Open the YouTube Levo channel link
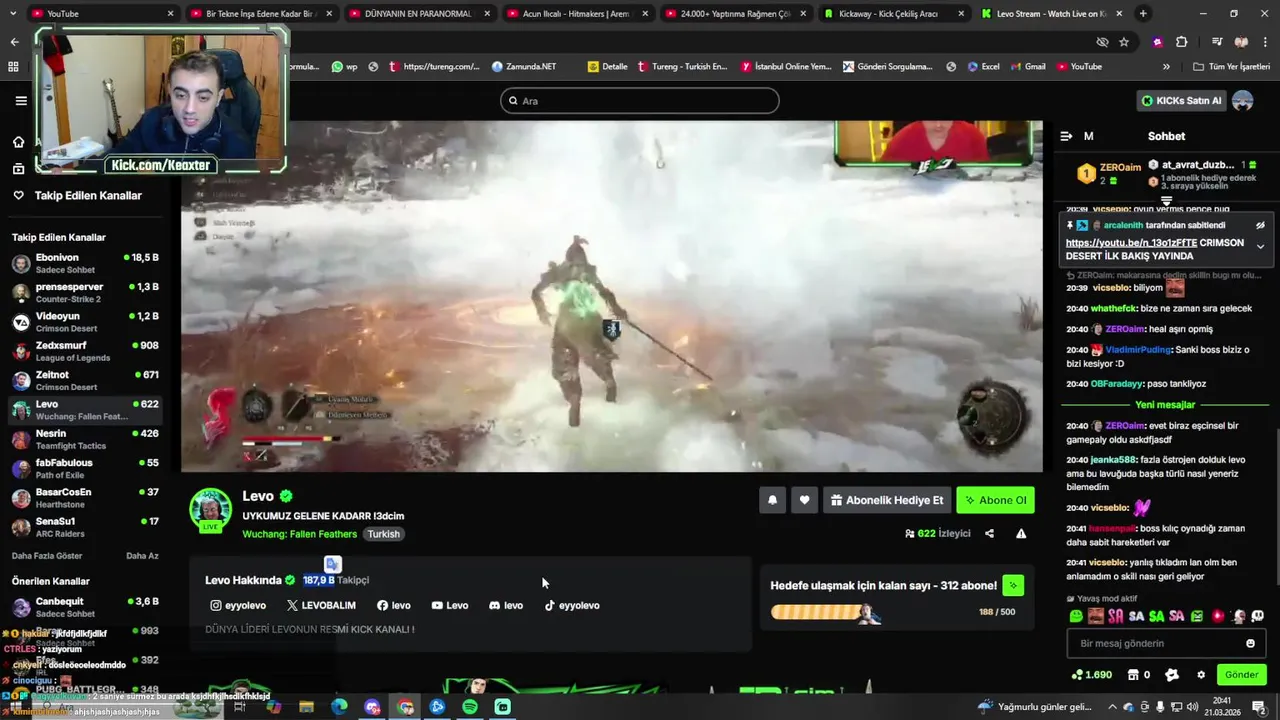This screenshot has width=1280, height=720. click(x=449, y=606)
